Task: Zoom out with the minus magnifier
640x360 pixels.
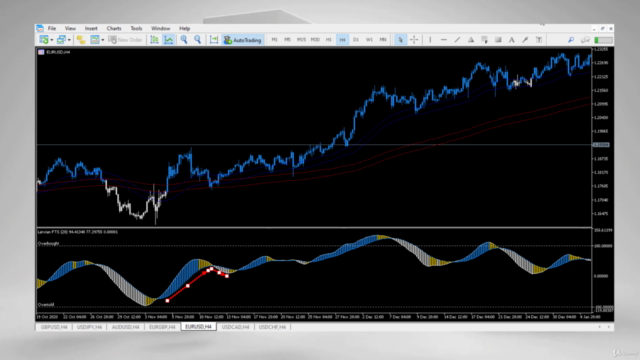Action: pos(198,40)
